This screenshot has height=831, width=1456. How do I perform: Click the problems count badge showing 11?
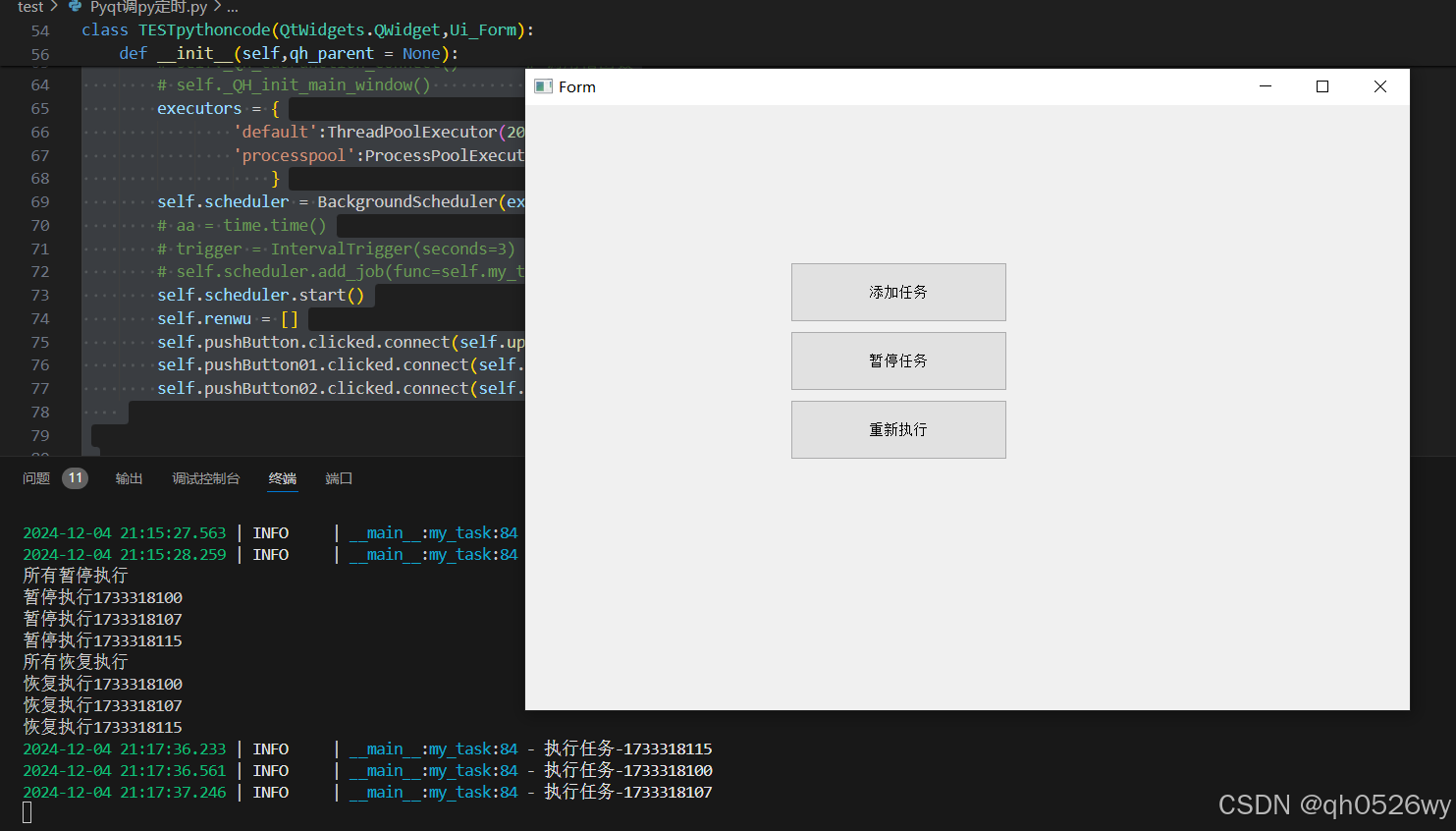(x=75, y=478)
